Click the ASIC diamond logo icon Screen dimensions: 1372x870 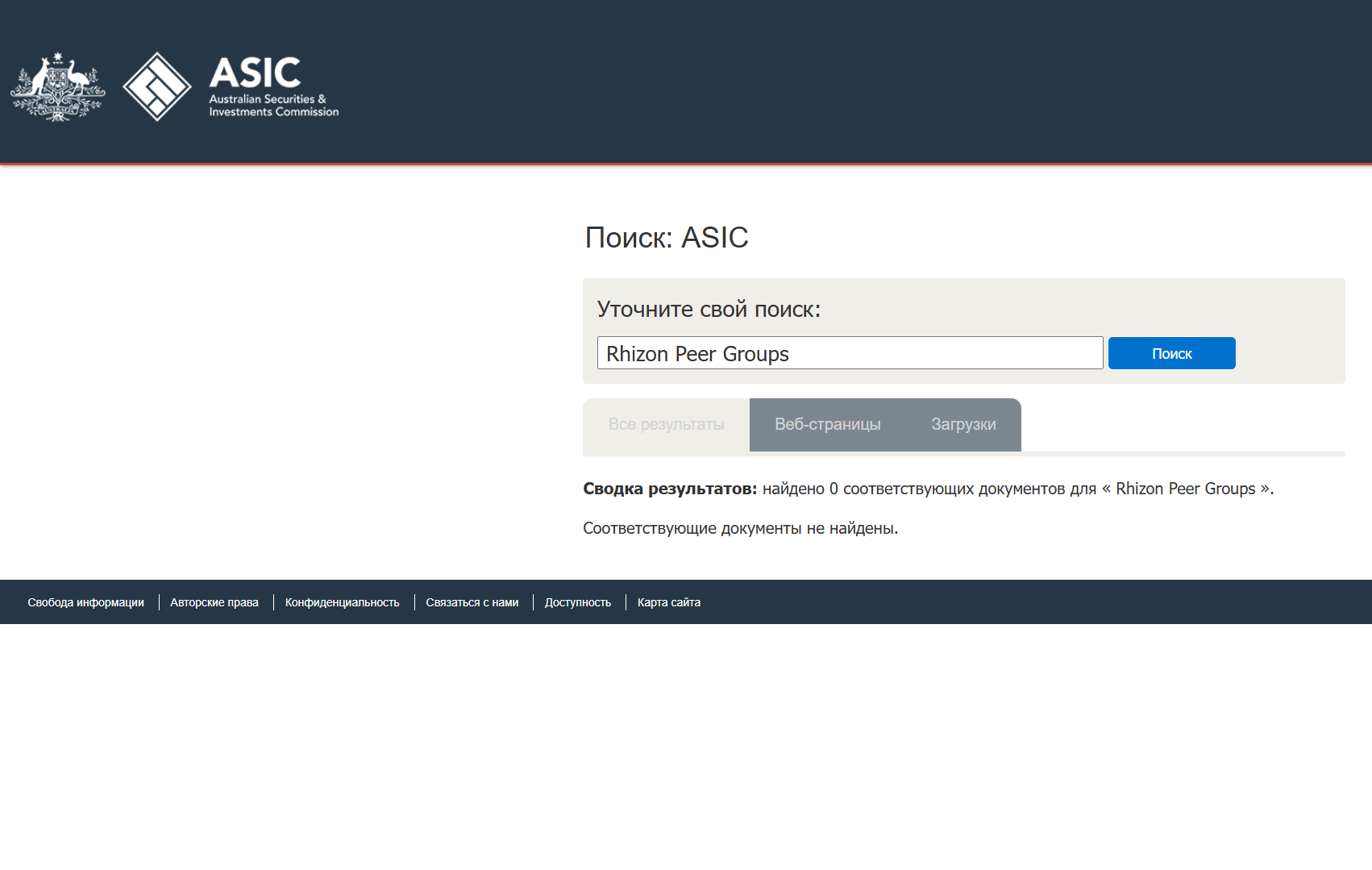[157, 87]
